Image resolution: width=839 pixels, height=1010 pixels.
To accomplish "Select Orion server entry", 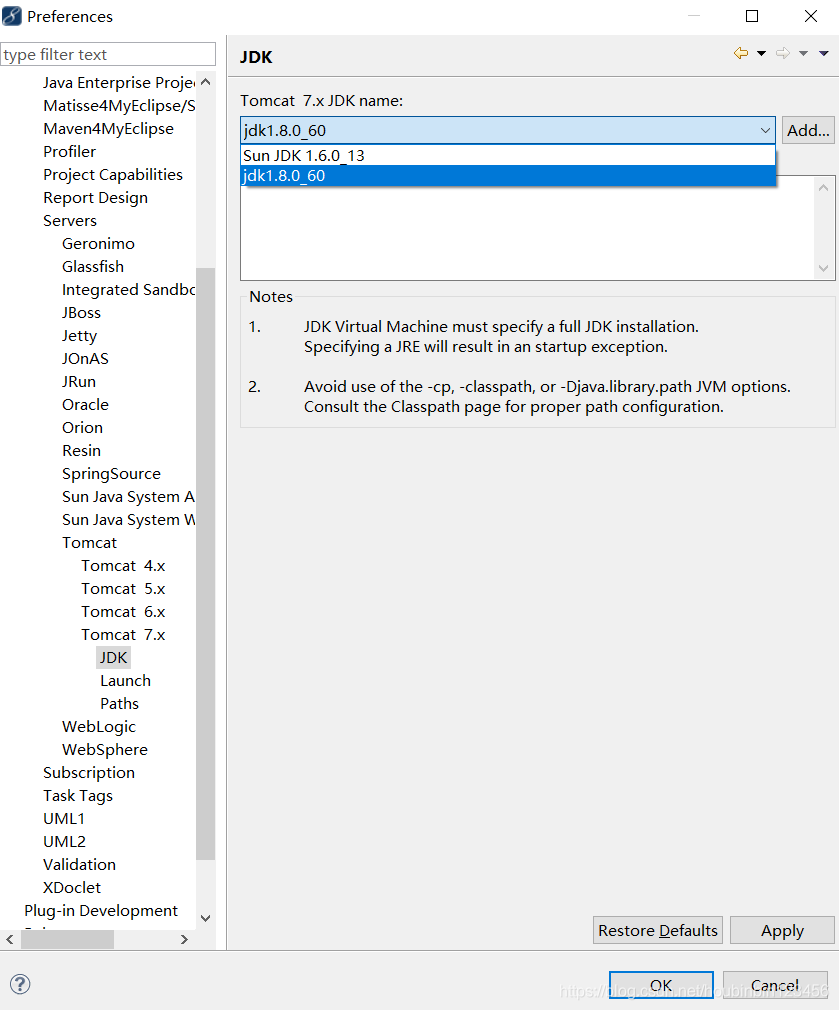I will (x=82, y=428).
